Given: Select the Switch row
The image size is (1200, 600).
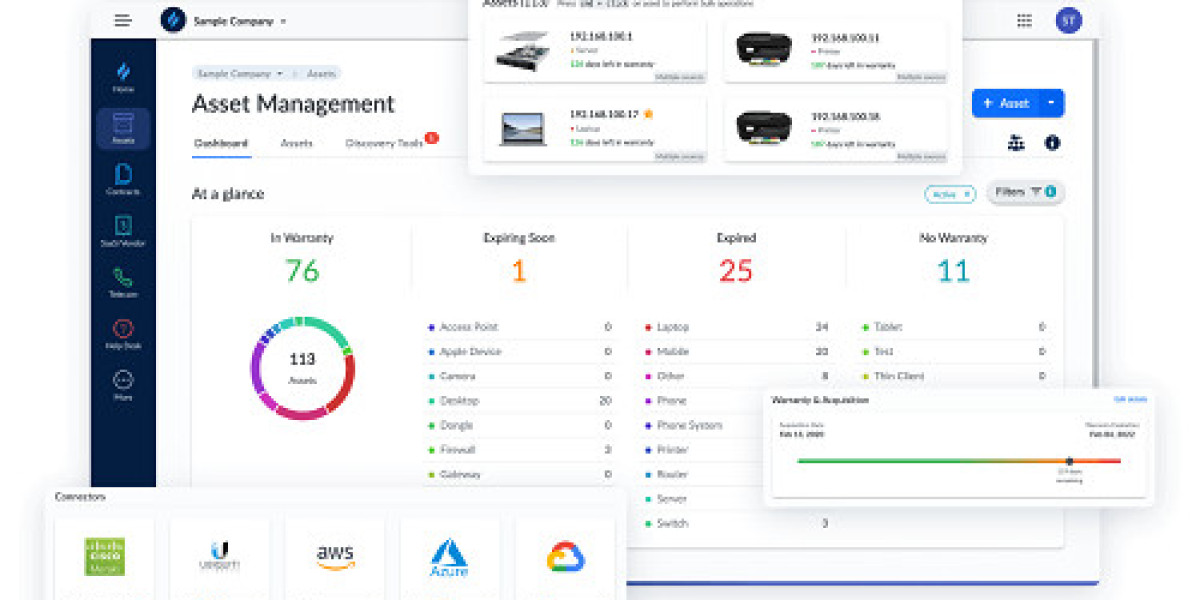Looking at the screenshot, I should coord(737,523).
